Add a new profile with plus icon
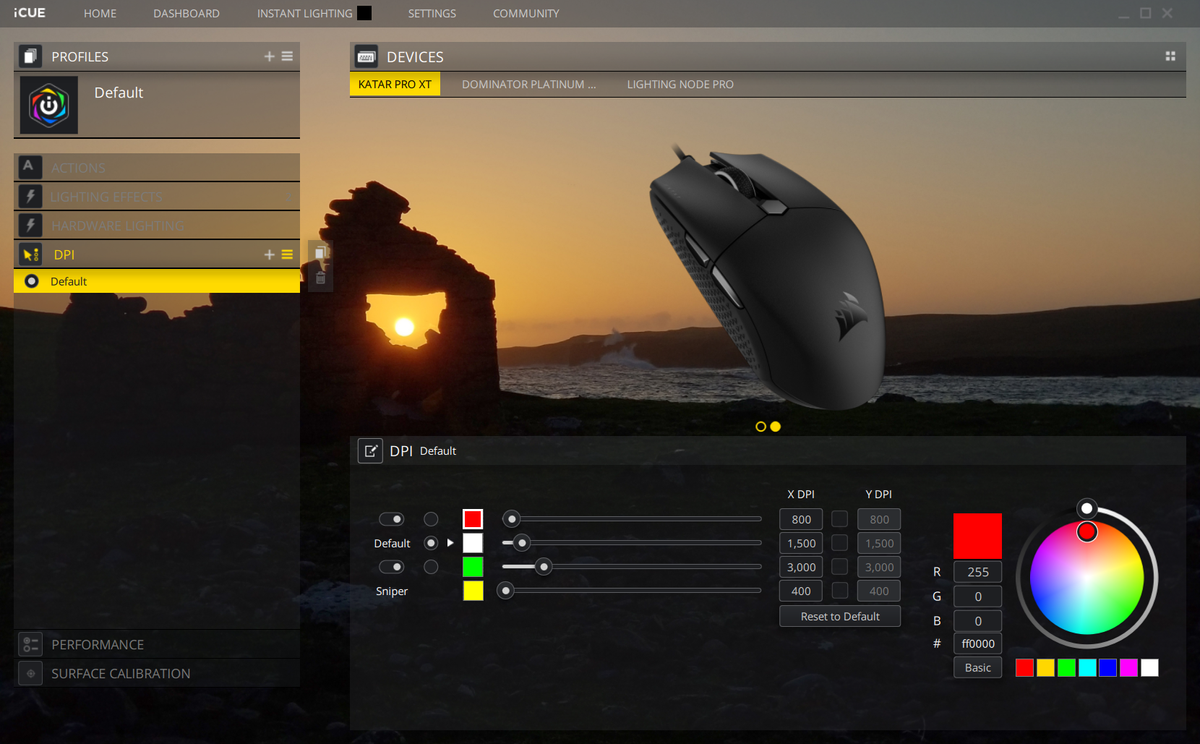 [x=269, y=57]
